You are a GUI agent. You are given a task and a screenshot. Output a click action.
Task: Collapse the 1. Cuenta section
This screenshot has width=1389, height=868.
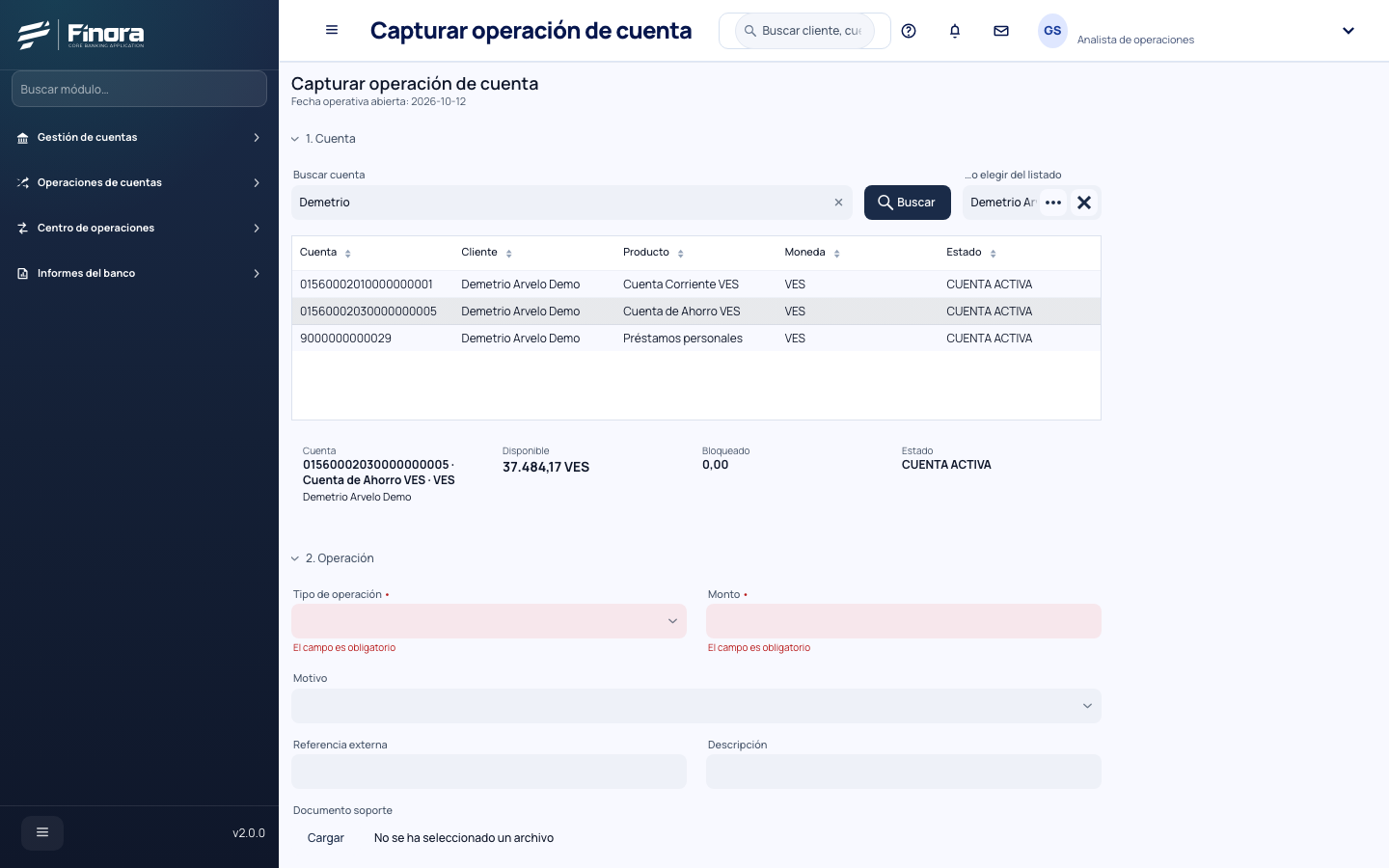[295, 139]
